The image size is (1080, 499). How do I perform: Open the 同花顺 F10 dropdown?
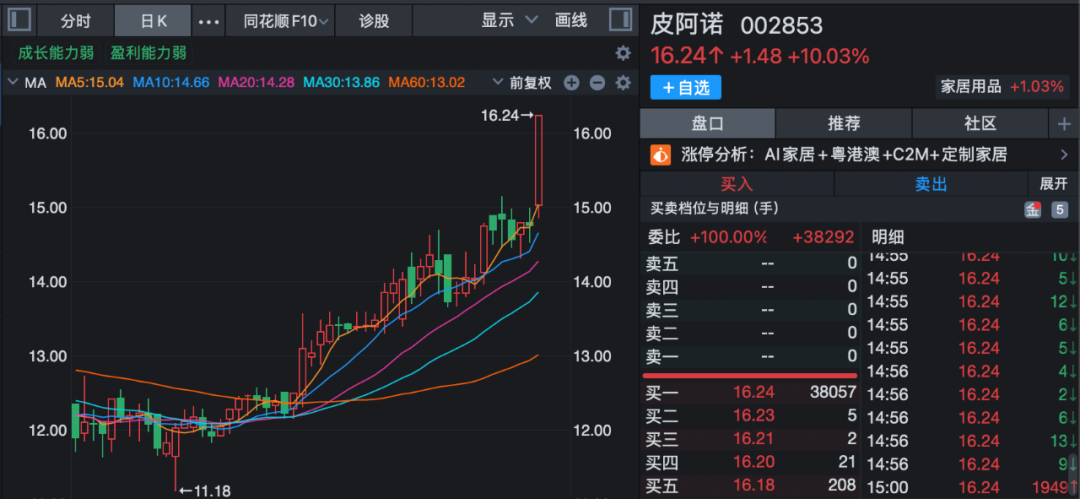pyautogui.click(x=279, y=20)
